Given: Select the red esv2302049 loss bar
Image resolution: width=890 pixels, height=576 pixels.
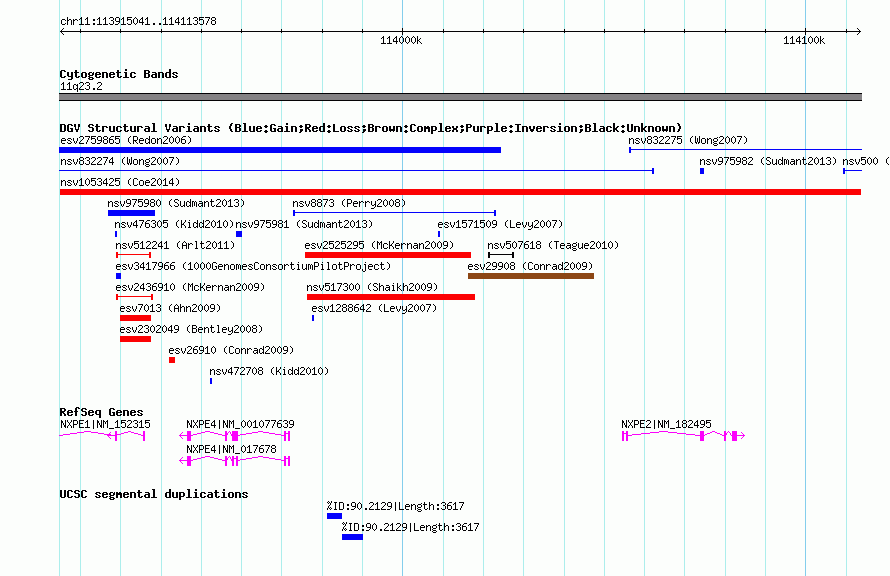Looking at the screenshot, I should pyautogui.click(x=135, y=339).
